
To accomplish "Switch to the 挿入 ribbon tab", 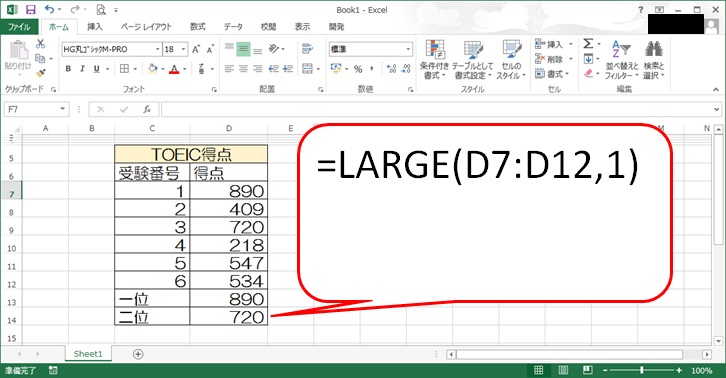I will pyautogui.click(x=94, y=27).
